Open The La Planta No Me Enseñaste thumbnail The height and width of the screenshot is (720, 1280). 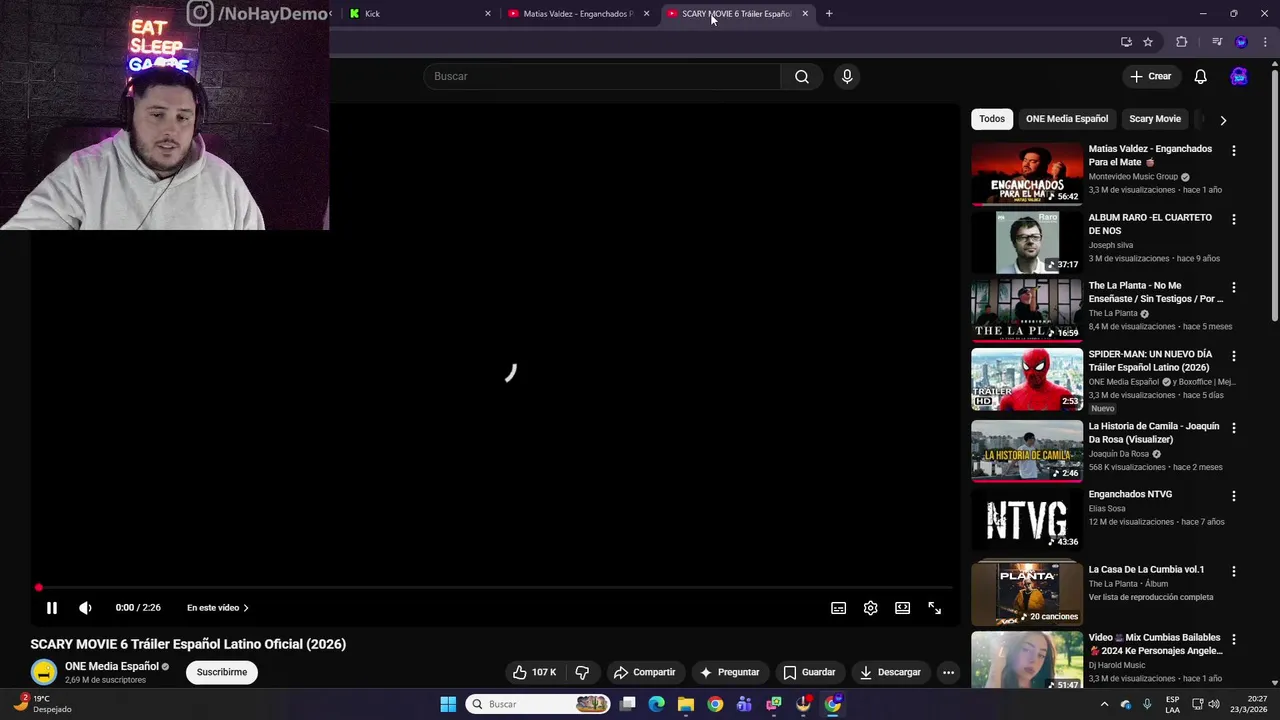1027,310
